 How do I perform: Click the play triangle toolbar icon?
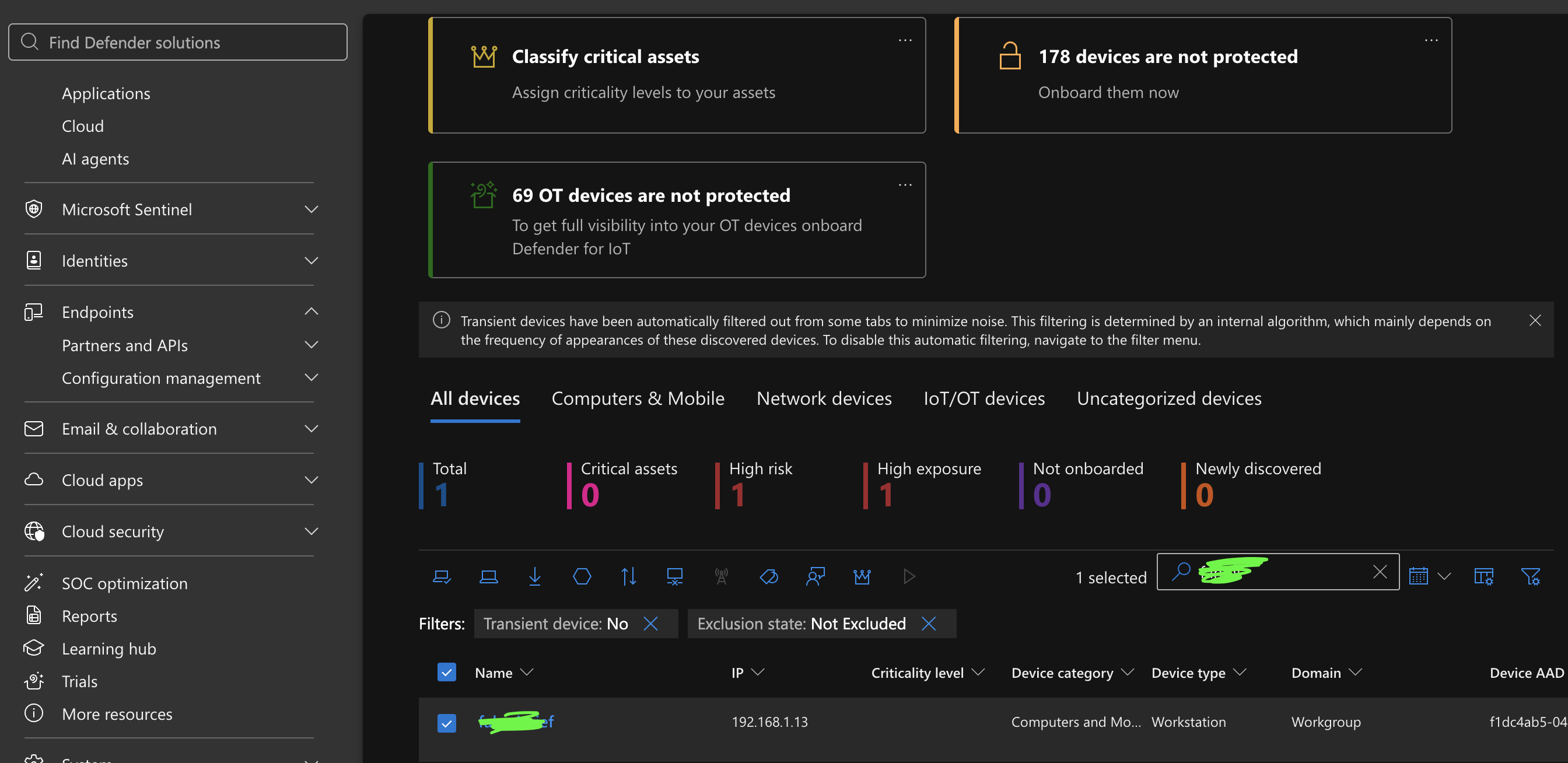coord(909,576)
